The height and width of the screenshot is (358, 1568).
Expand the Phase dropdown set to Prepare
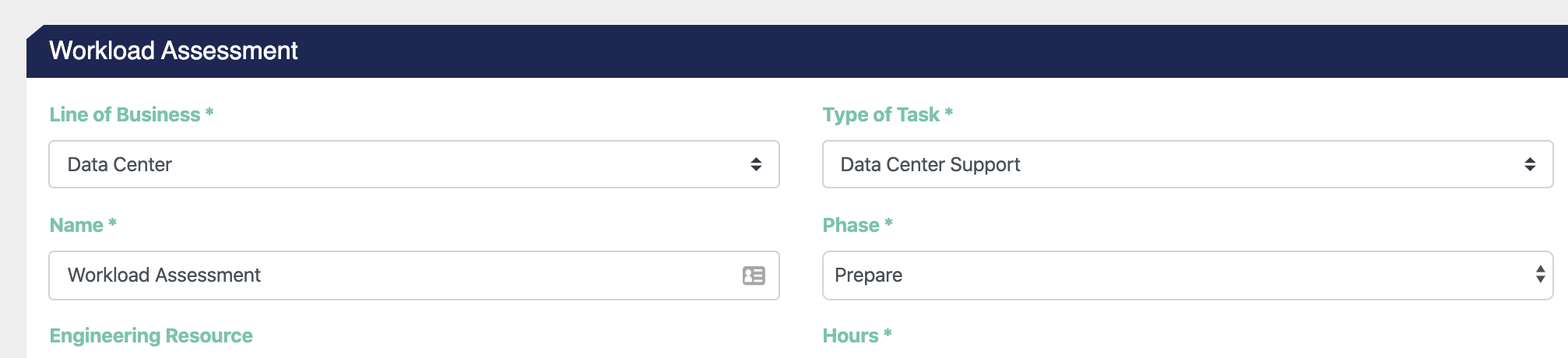[x=1187, y=276]
